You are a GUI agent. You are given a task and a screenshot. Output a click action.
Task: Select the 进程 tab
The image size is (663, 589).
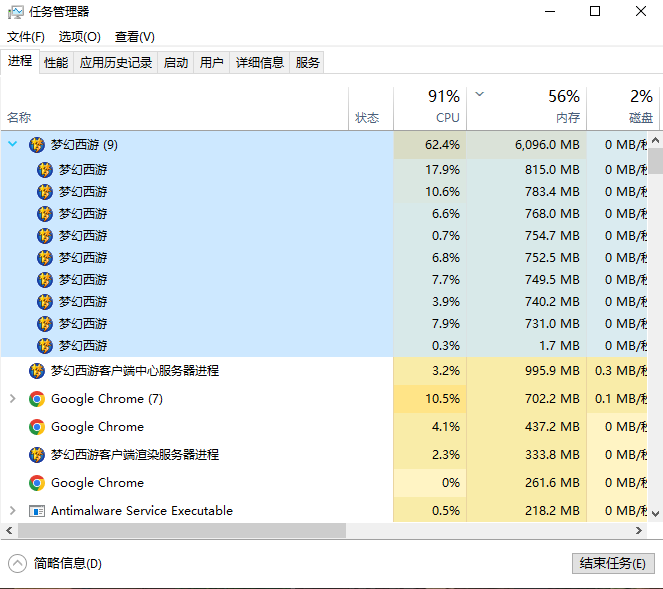20,61
